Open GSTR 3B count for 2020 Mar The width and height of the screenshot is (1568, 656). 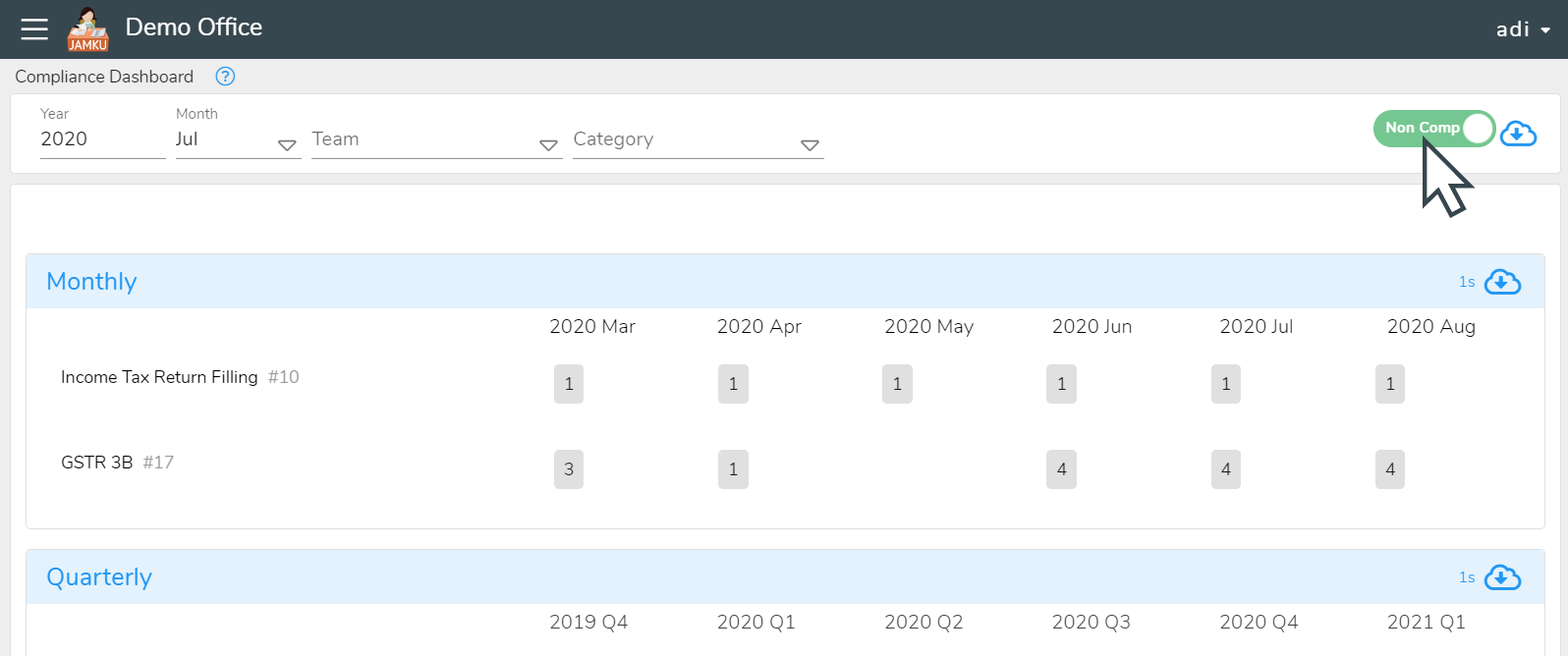(x=569, y=469)
